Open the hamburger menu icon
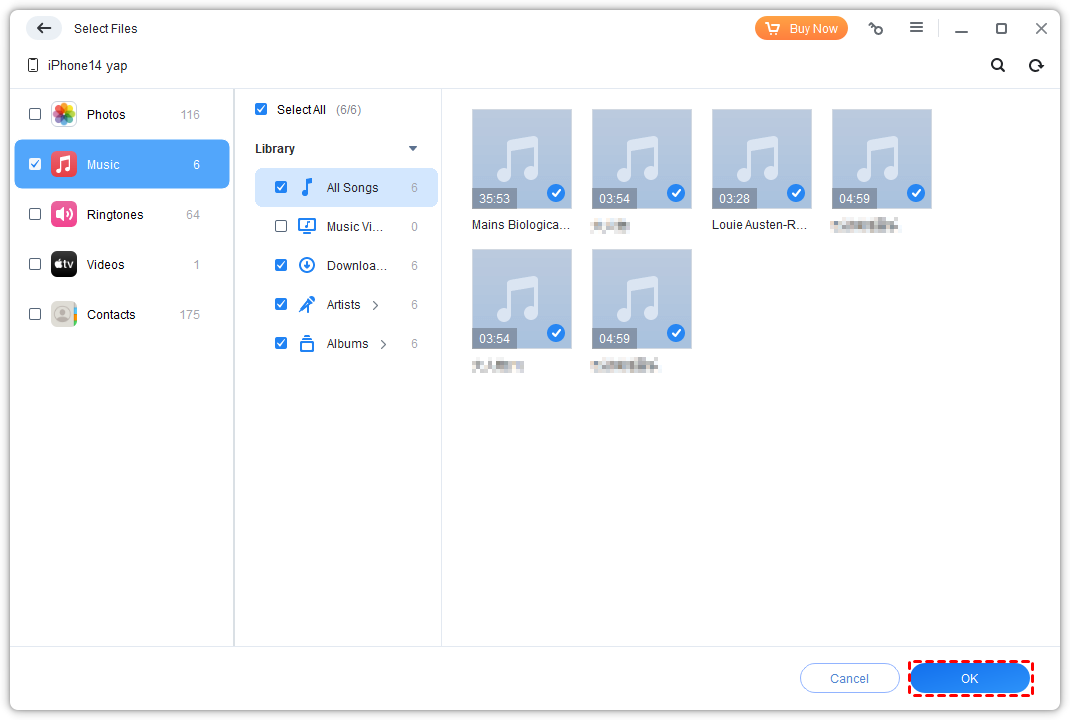This screenshot has width=1070, height=720. tap(916, 28)
